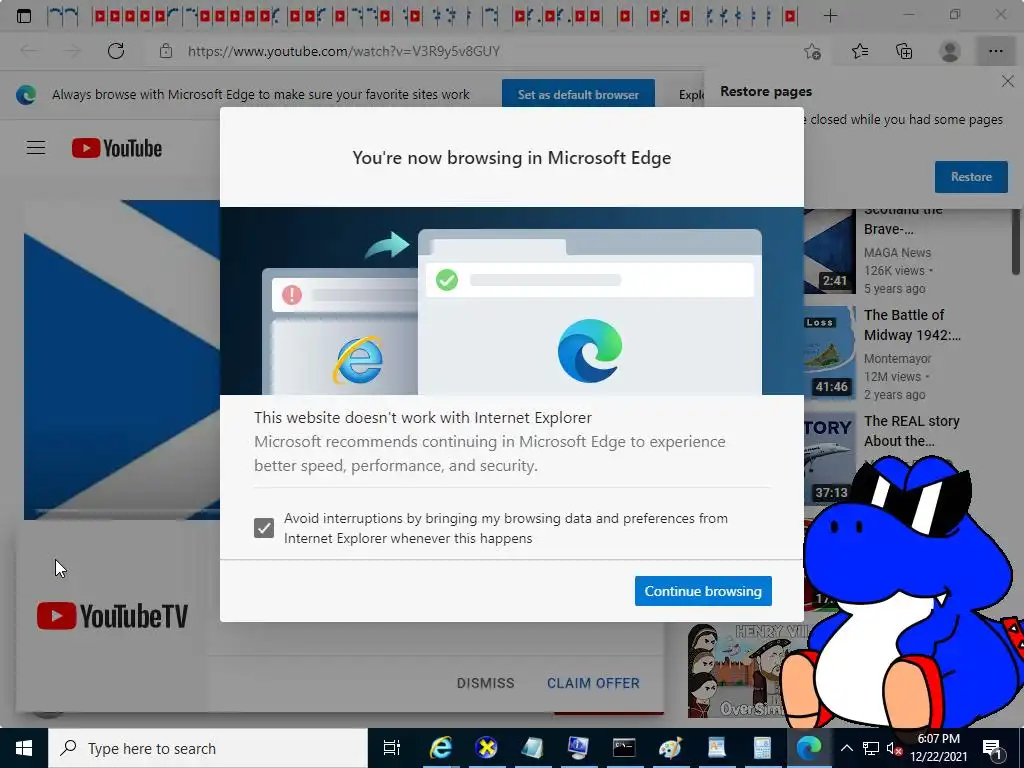Screen dimensions: 1024x768
Task: Close the Restore pages popup
Action: [1007, 81]
